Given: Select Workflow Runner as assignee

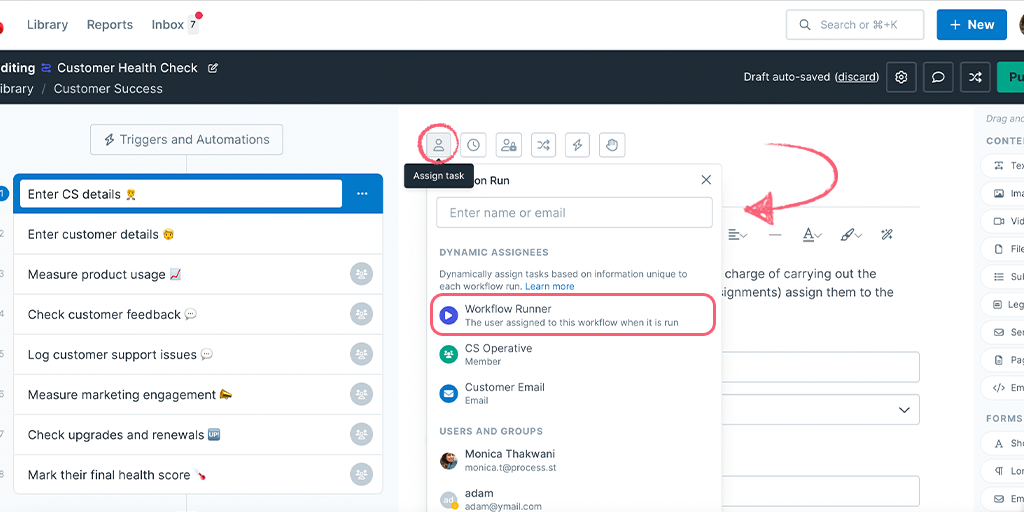Looking at the screenshot, I should point(573,315).
